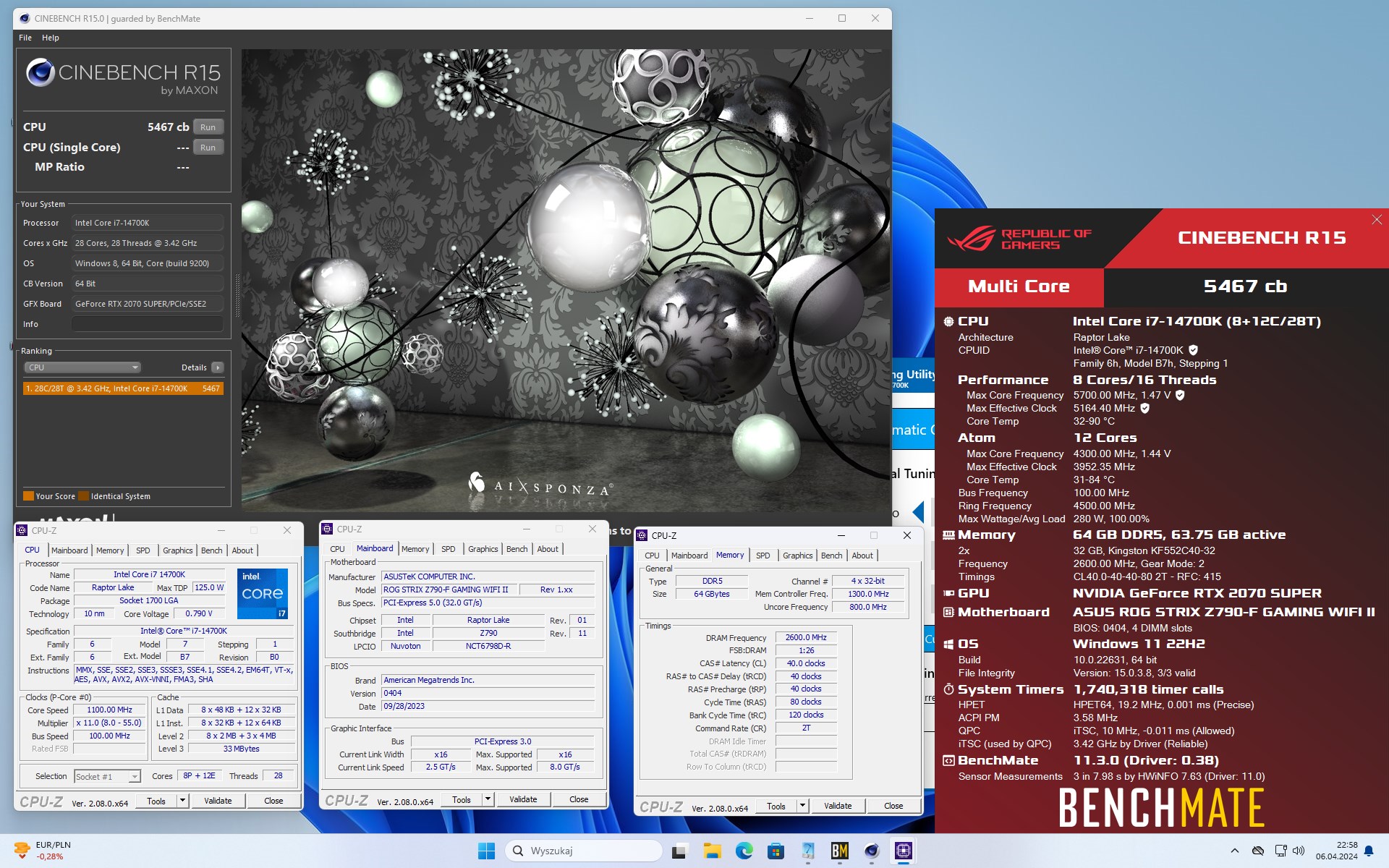Click the CAS# Latency 40.0 clocks value
Screen dimensions: 1389x868
pos(806,663)
